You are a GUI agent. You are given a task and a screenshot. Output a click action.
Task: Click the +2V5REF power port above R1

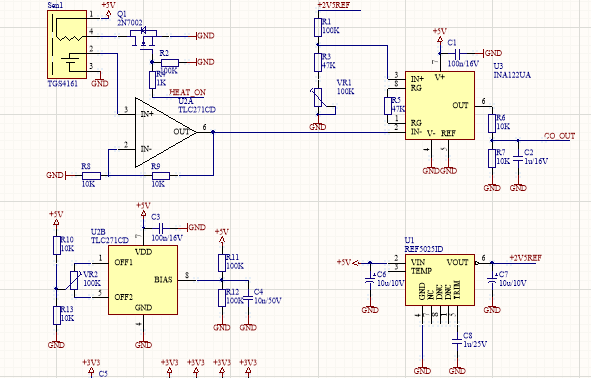point(334,5)
